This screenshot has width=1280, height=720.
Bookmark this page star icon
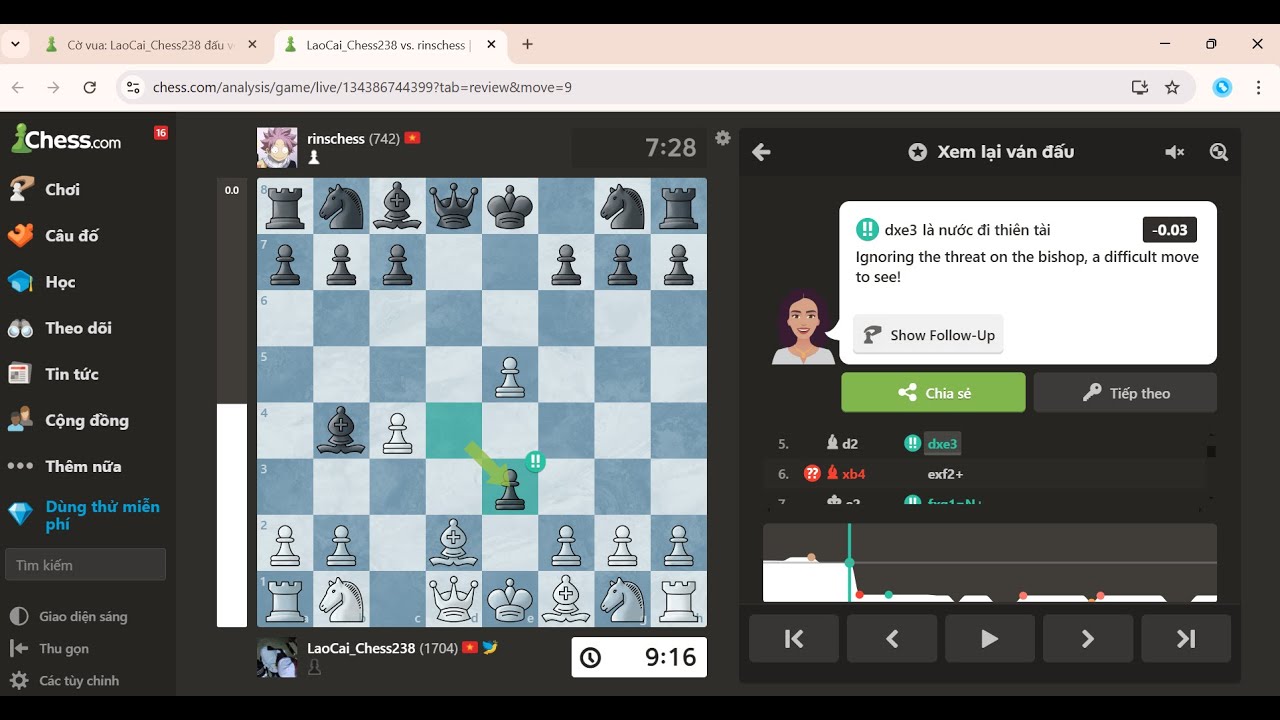[1172, 87]
